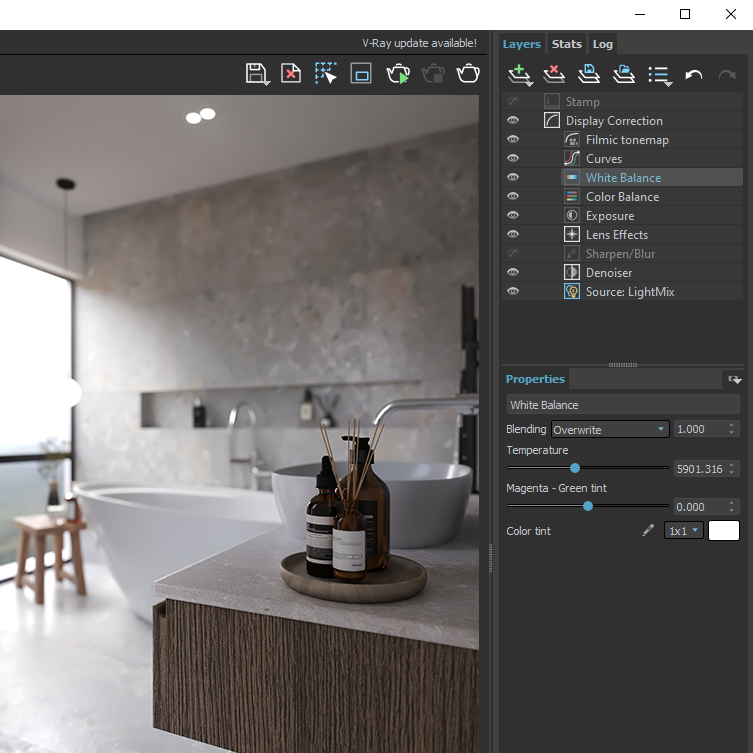Switch to the Log tab
This screenshot has height=753, width=753.
(602, 44)
